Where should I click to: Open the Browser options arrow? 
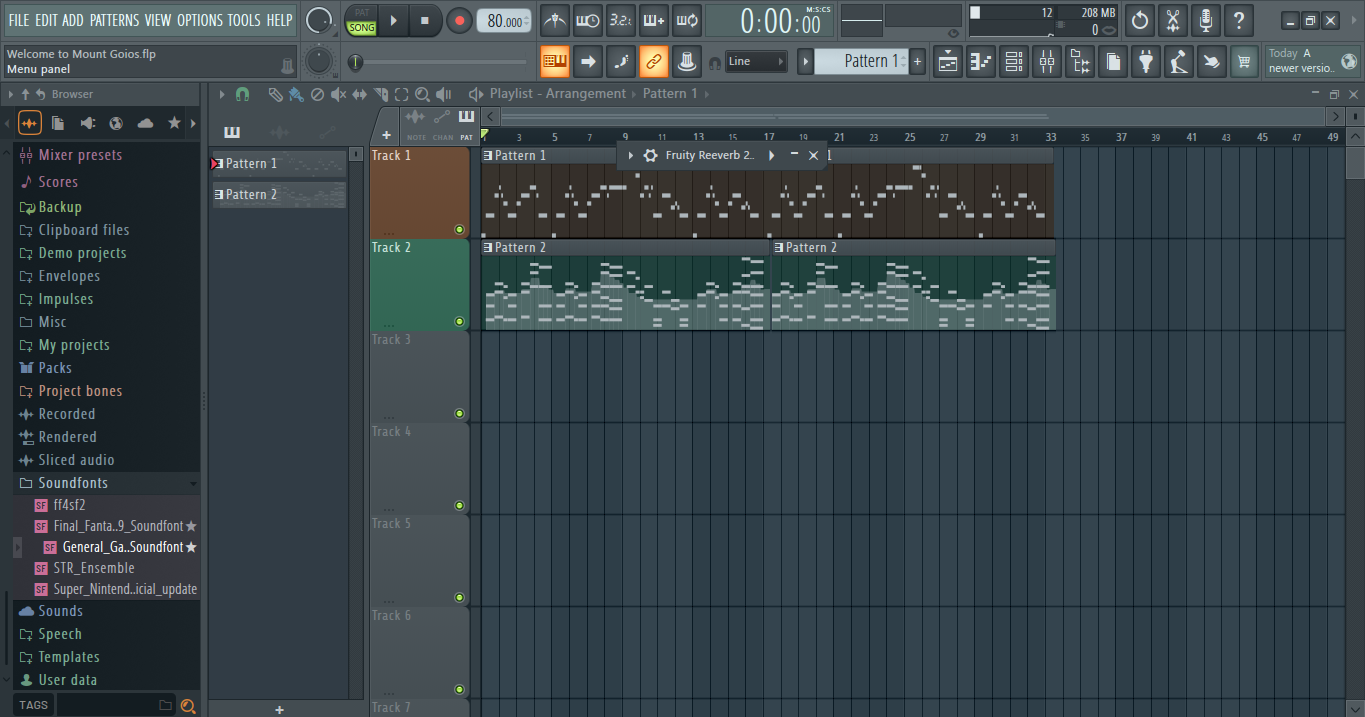tap(11, 94)
